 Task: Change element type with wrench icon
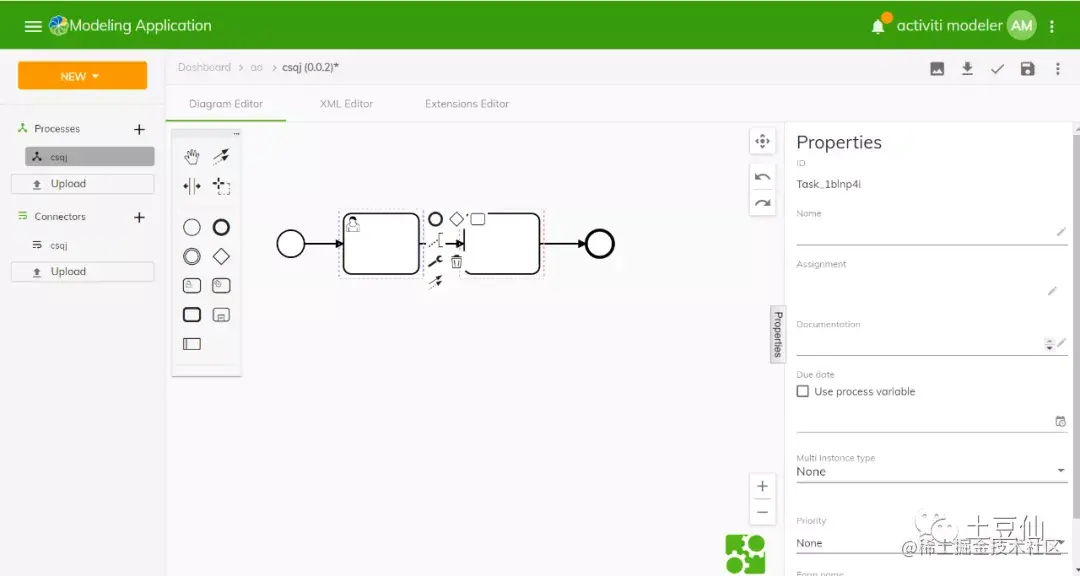[435, 261]
